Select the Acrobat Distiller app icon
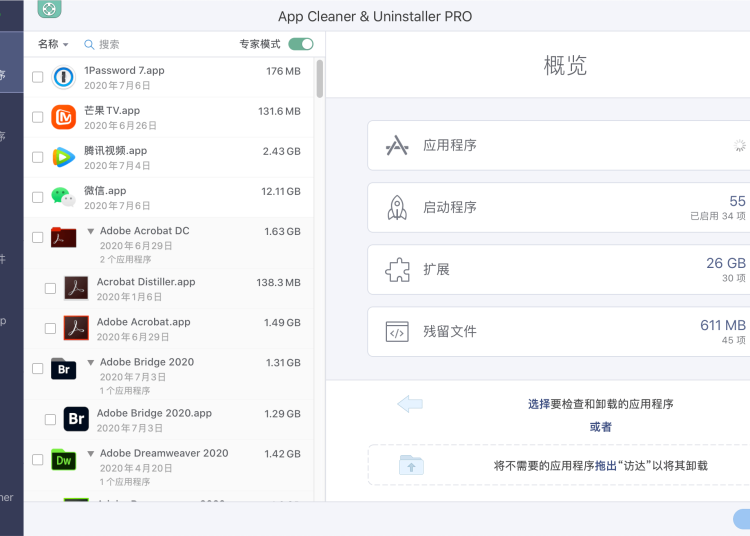Screen dimensions: 750x536 coord(76,288)
